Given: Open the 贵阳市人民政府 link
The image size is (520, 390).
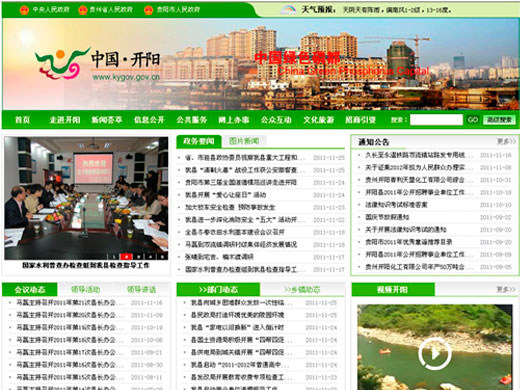Looking at the screenshot, I should pos(178,10).
